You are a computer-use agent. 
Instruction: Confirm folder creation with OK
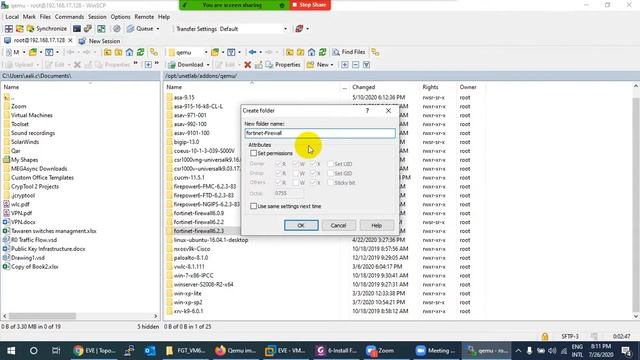301,225
